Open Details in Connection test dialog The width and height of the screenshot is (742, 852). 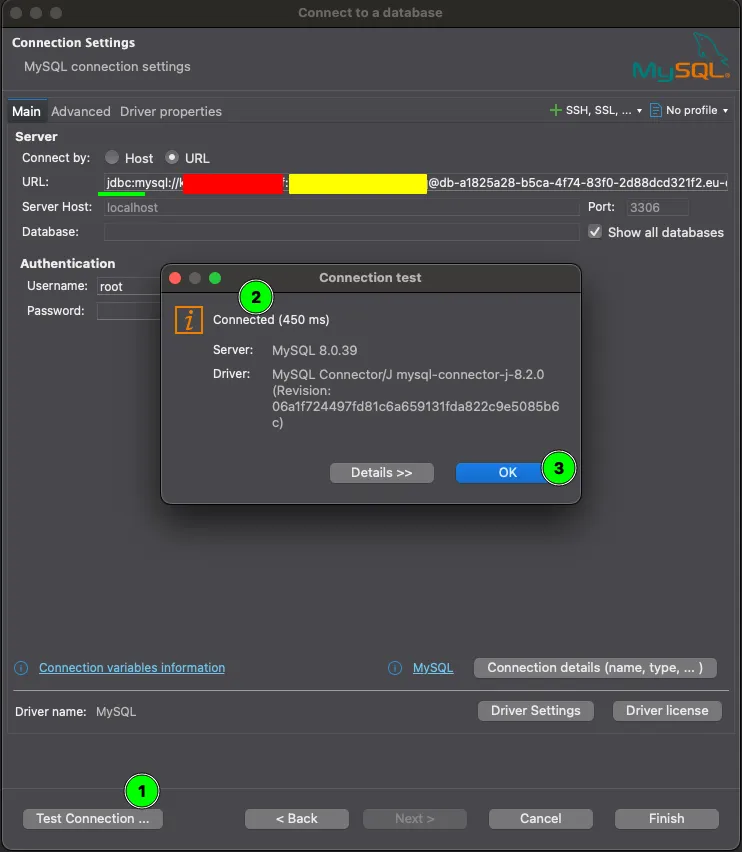pos(381,472)
